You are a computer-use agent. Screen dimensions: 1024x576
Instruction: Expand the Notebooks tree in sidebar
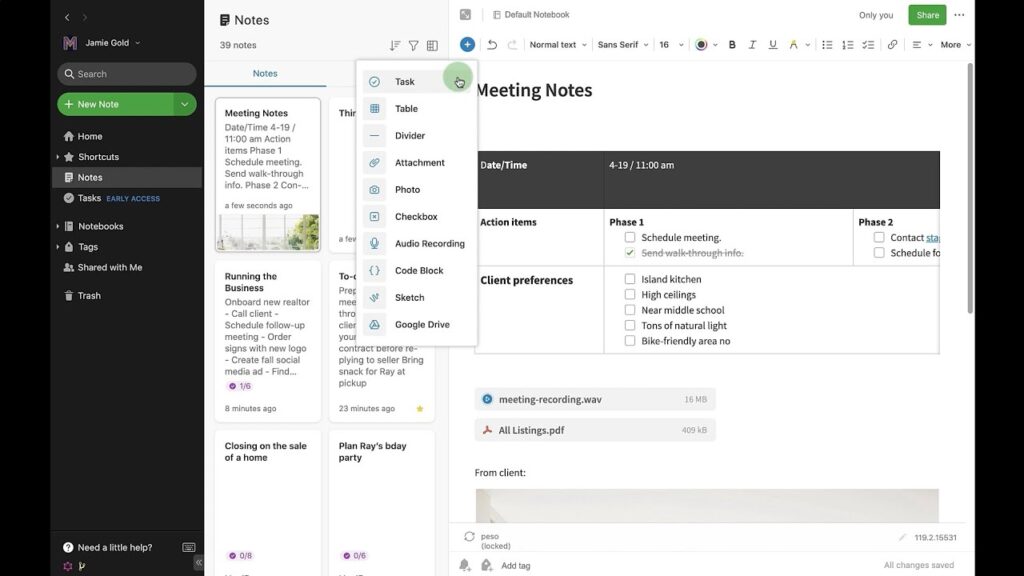pyautogui.click(x=58, y=226)
